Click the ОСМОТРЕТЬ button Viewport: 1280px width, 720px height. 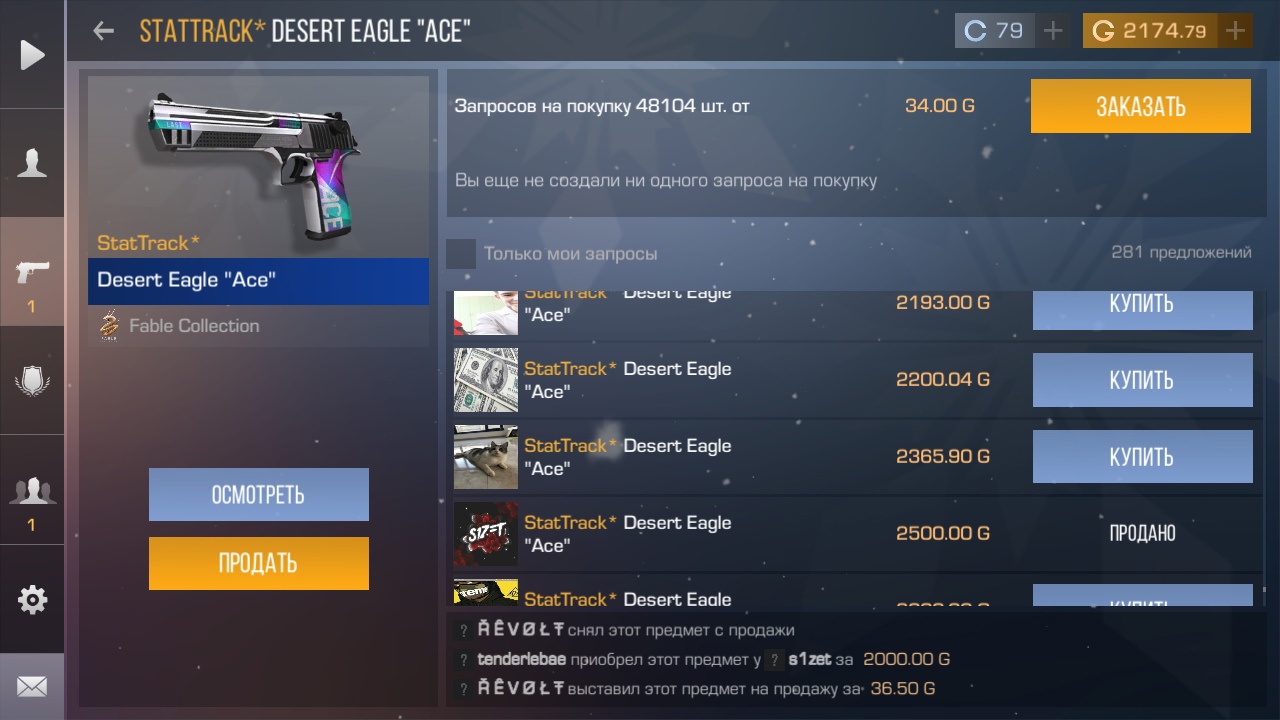(259, 494)
